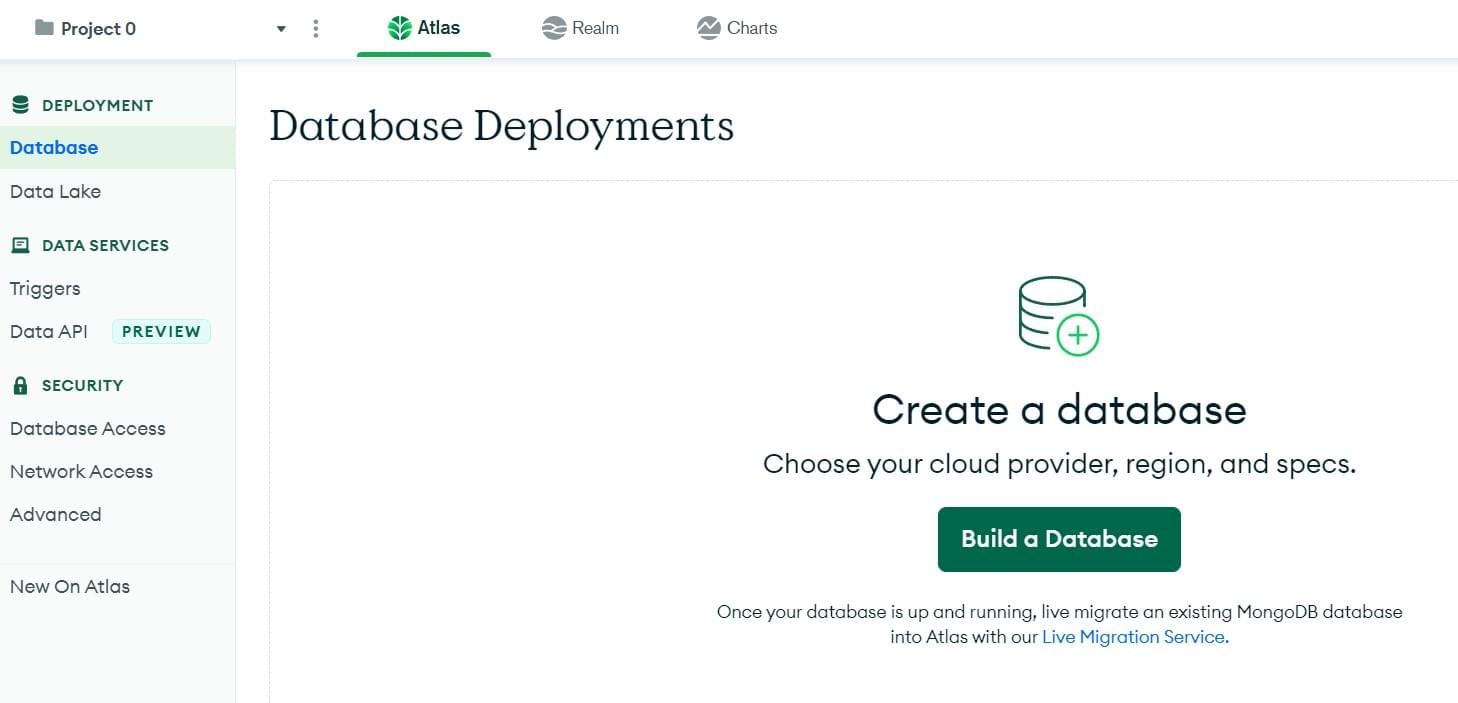
Task: Switch to the Realm tab
Action: point(581,28)
